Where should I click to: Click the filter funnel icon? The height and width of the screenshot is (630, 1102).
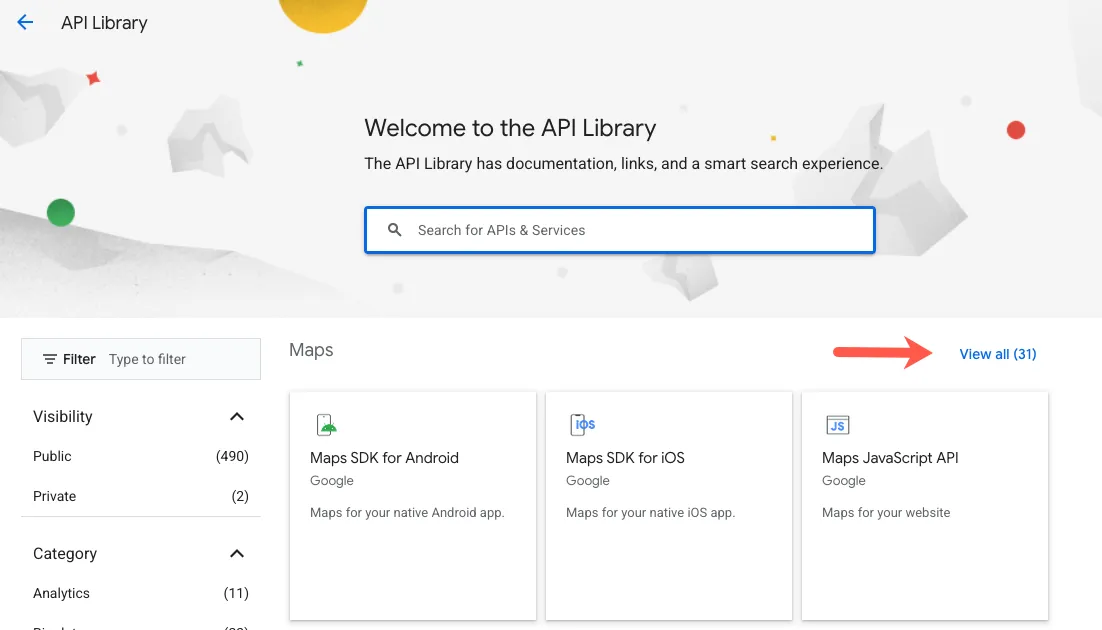(x=50, y=358)
